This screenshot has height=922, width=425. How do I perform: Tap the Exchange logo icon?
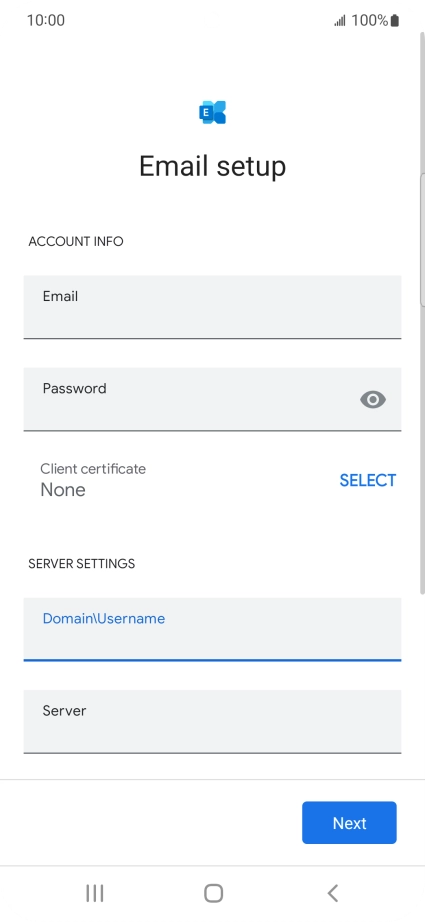click(x=212, y=112)
